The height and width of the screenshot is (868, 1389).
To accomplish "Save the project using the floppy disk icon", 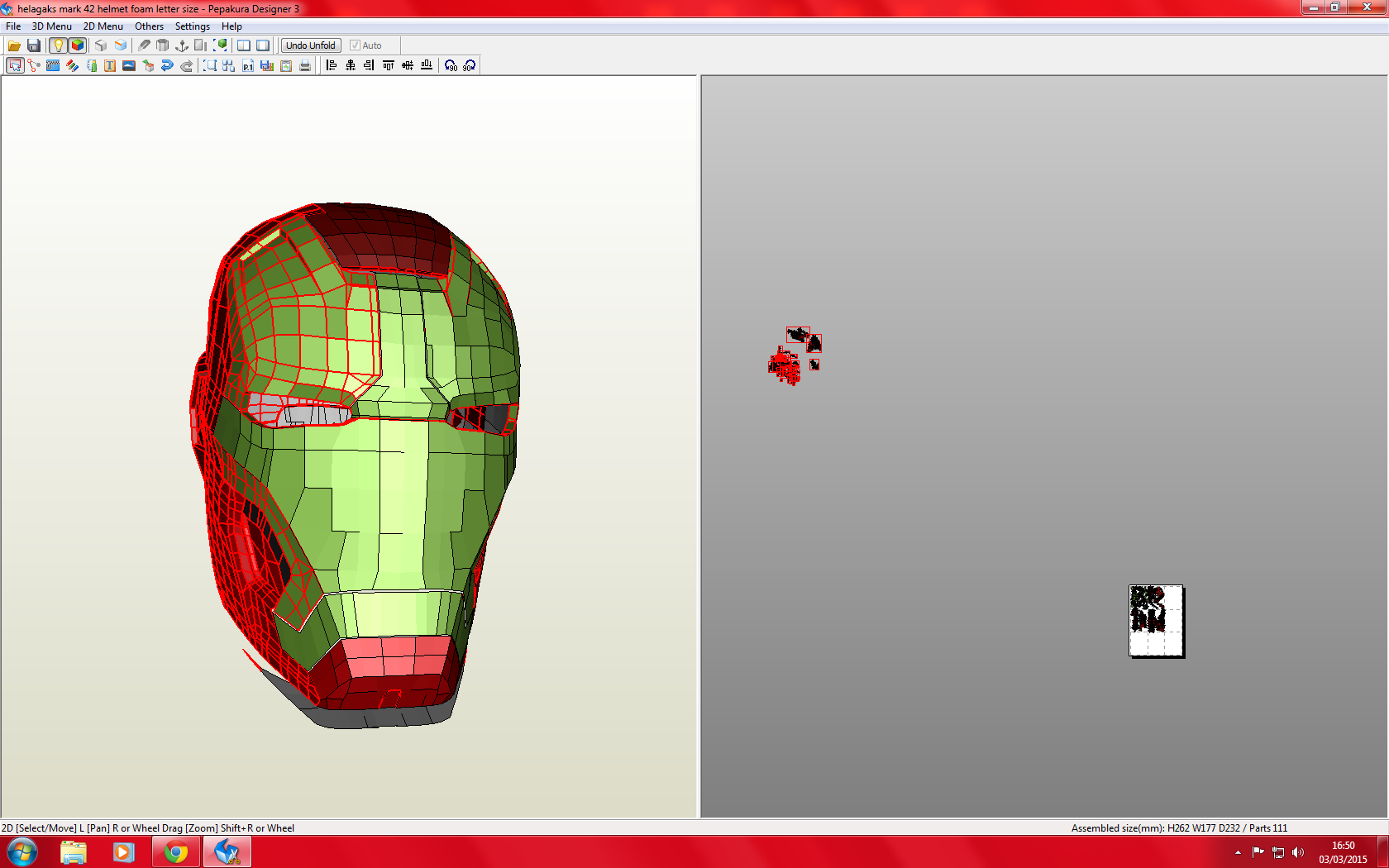I will point(34,45).
